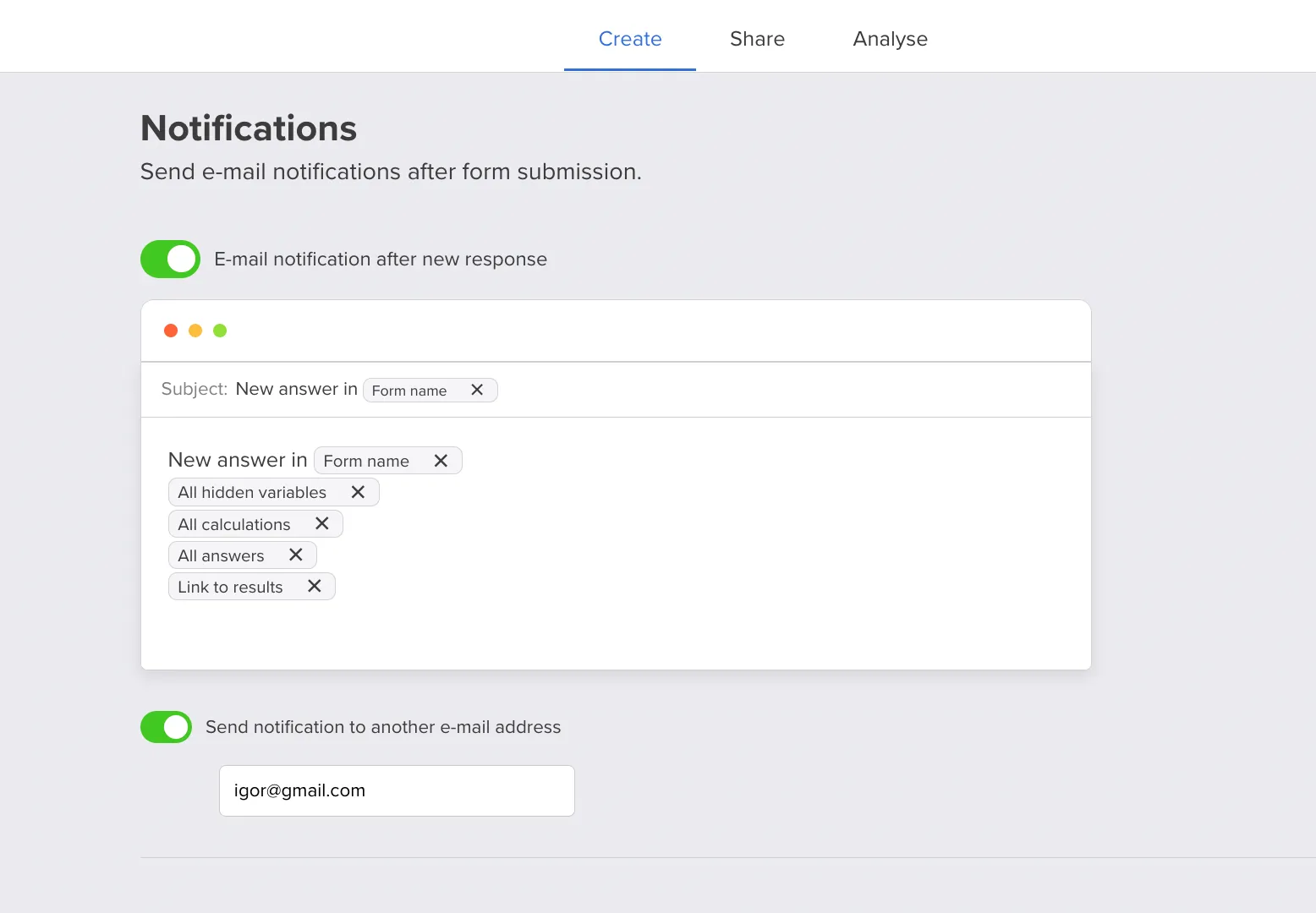Click the Link to results tag label

click(x=229, y=586)
